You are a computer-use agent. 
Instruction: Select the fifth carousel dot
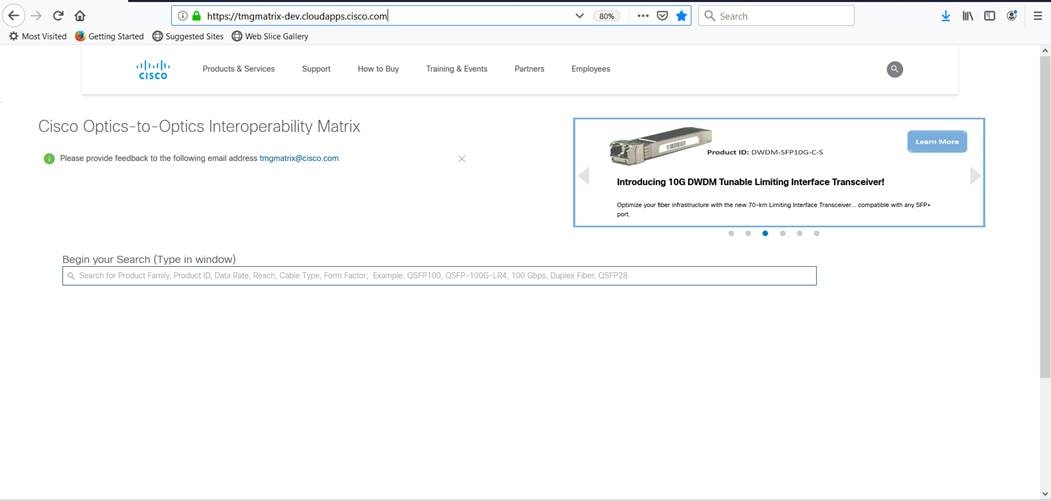(x=800, y=233)
